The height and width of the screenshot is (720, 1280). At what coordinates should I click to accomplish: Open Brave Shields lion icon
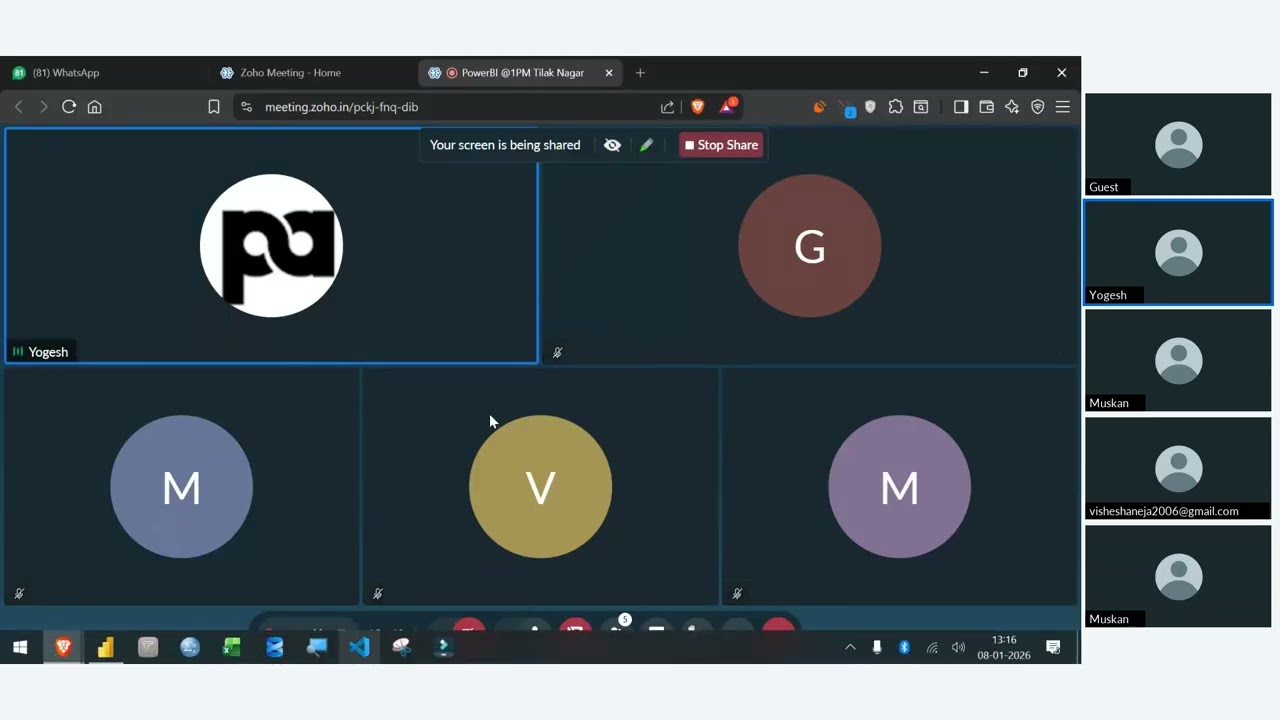pos(698,107)
